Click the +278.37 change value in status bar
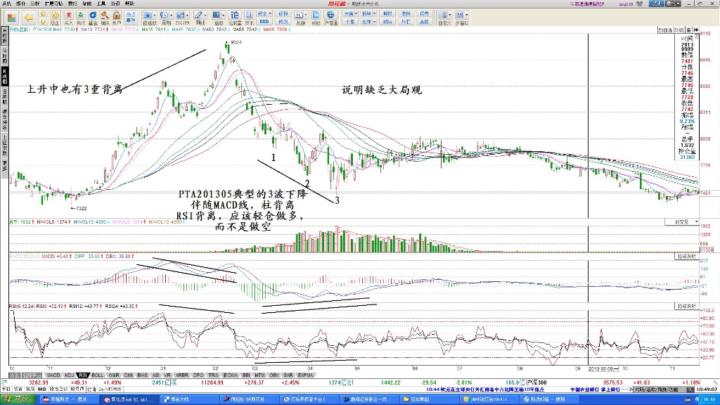This screenshot has width=720, height=405. (x=254, y=382)
